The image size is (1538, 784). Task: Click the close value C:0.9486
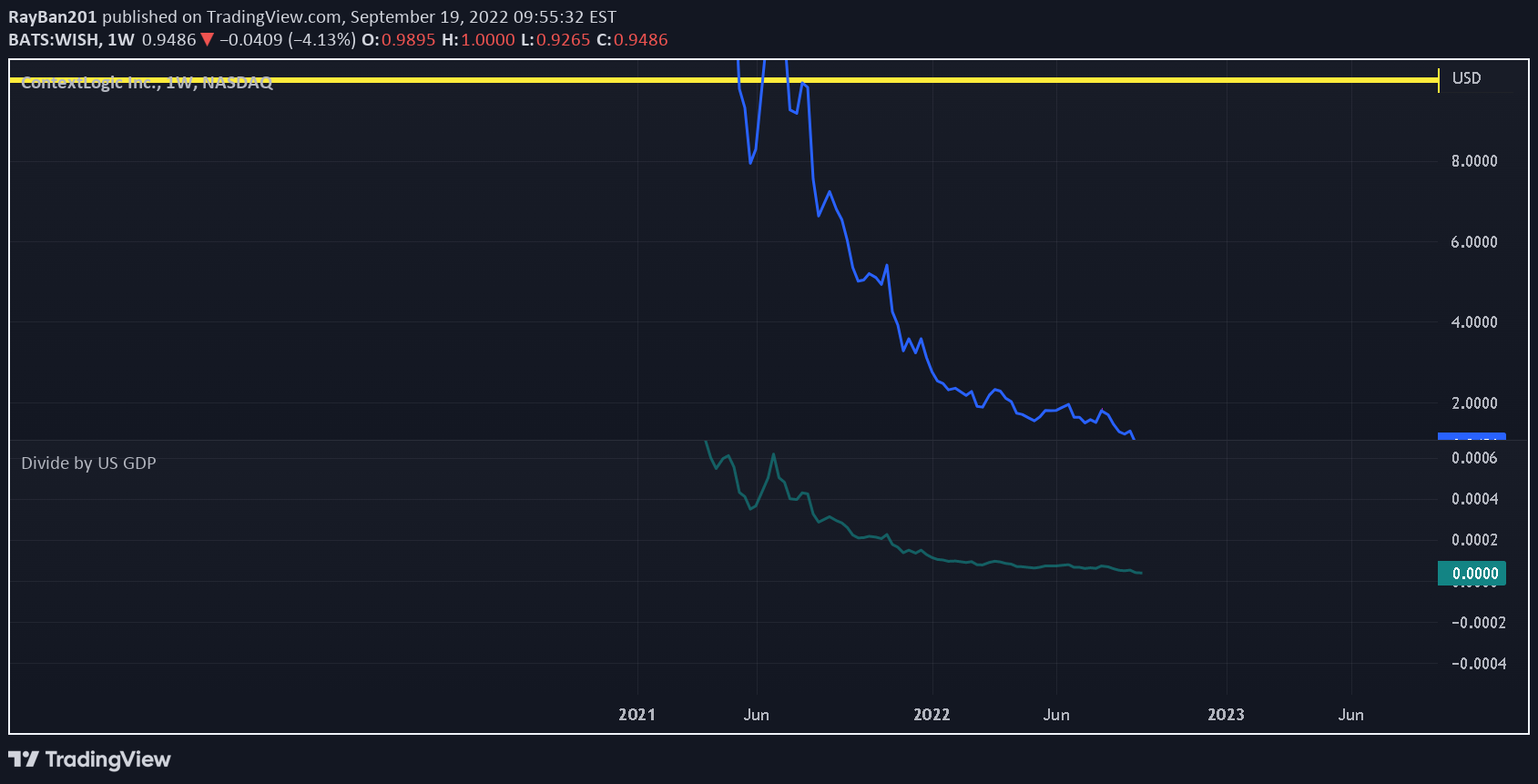[x=632, y=40]
